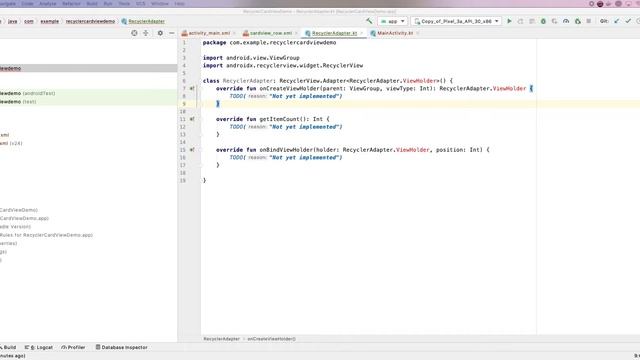Screen dimensions: 640x360
Task: Open the Build menu
Action: point(92,4)
